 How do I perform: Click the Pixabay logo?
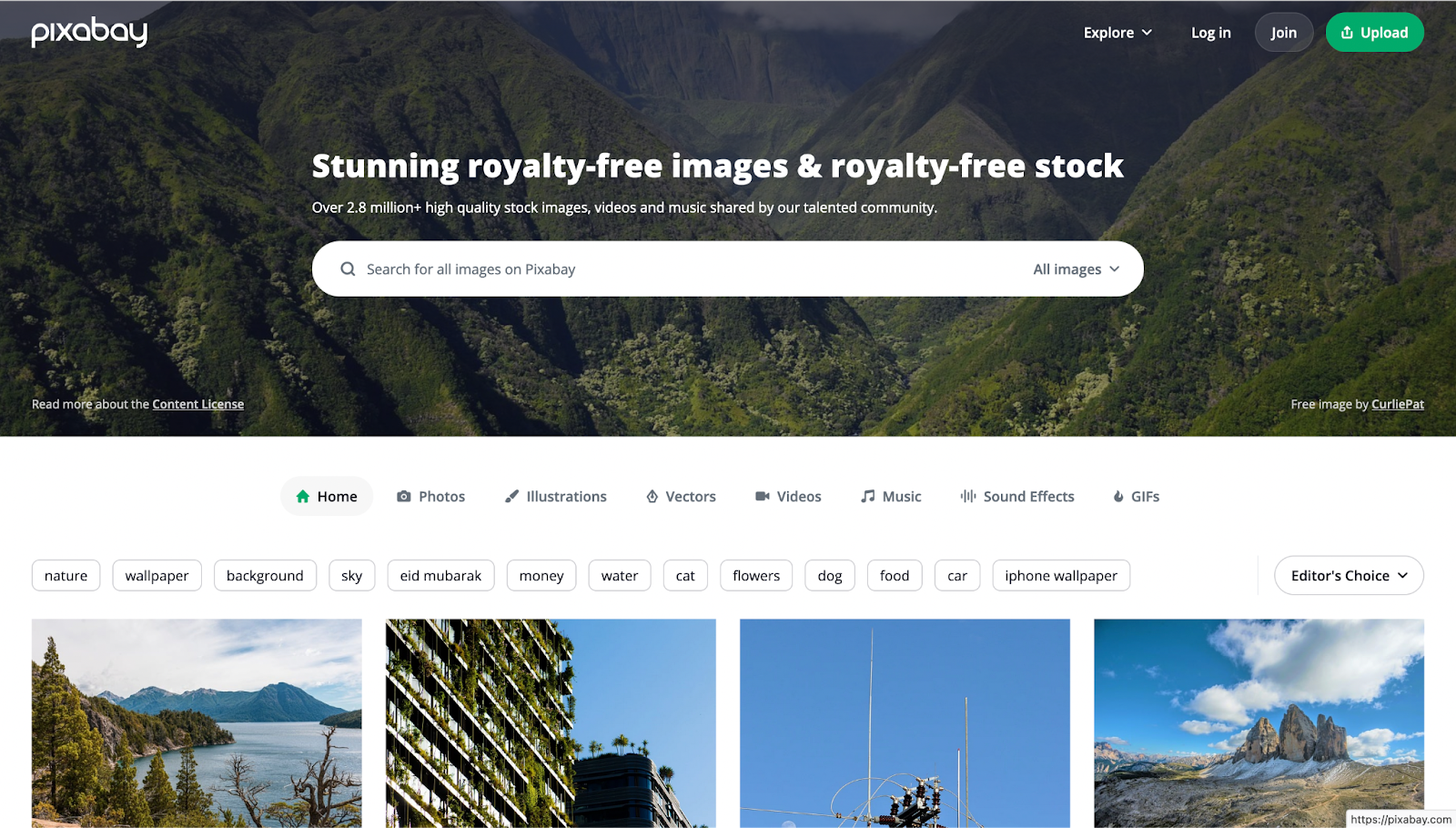click(x=89, y=32)
